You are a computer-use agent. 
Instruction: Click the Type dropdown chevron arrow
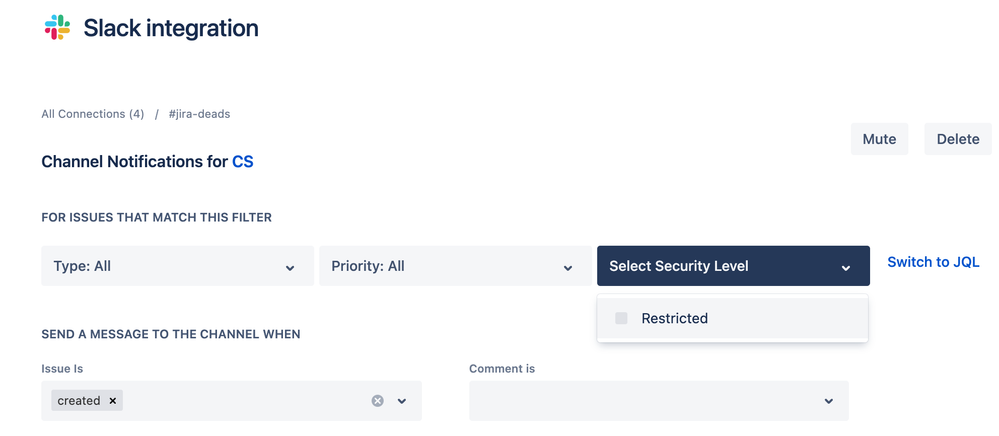tap(290, 268)
